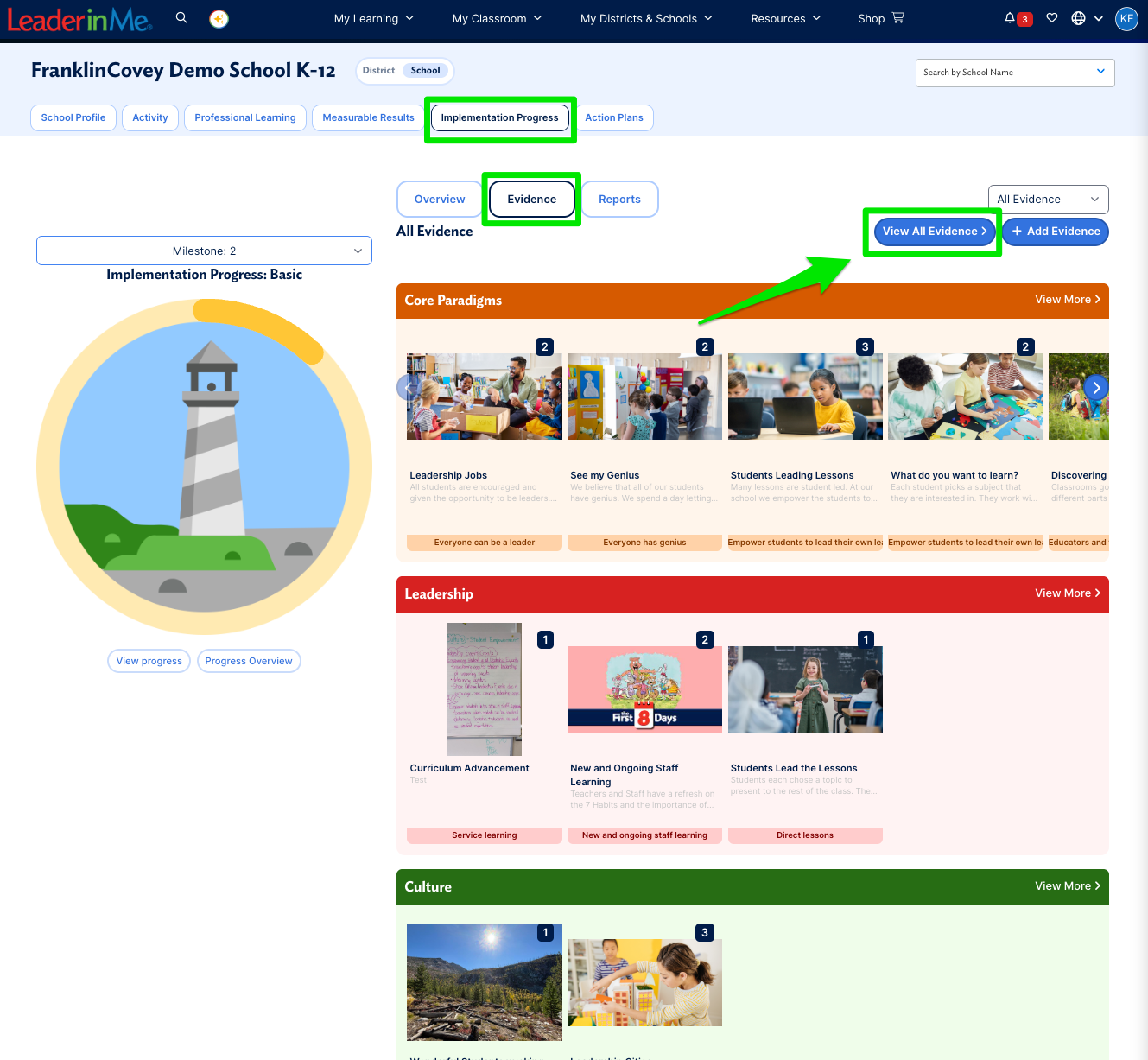Image resolution: width=1148 pixels, height=1060 pixels.
Task: Open Curriculum Advancement evidence thumbnail
Action: click(485, 689)
